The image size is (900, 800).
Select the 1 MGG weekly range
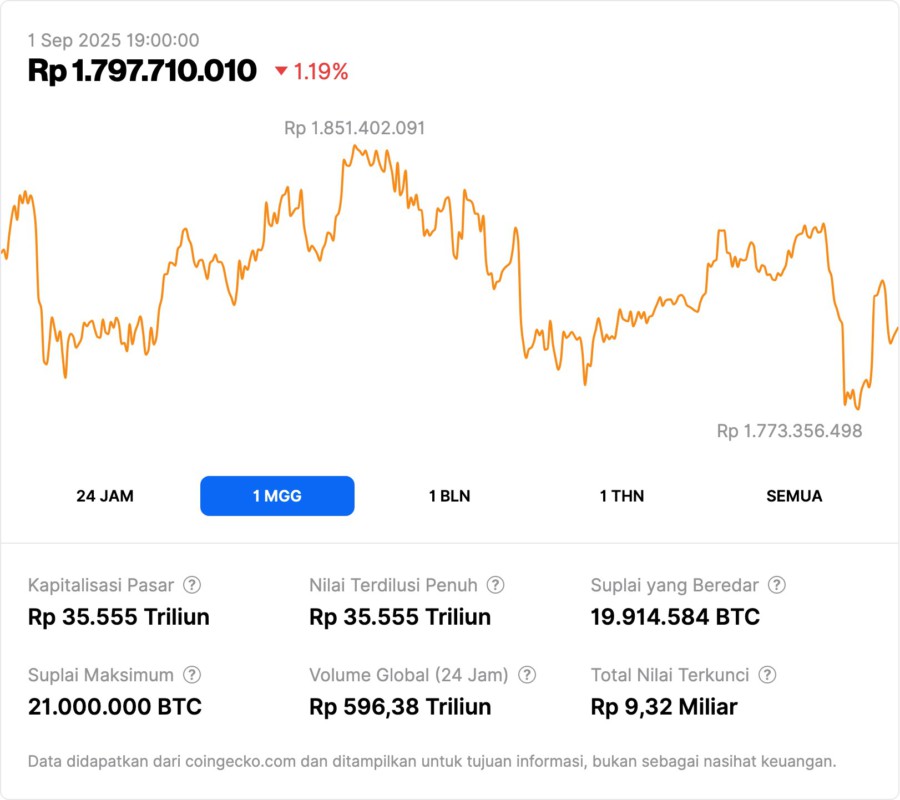277,496
